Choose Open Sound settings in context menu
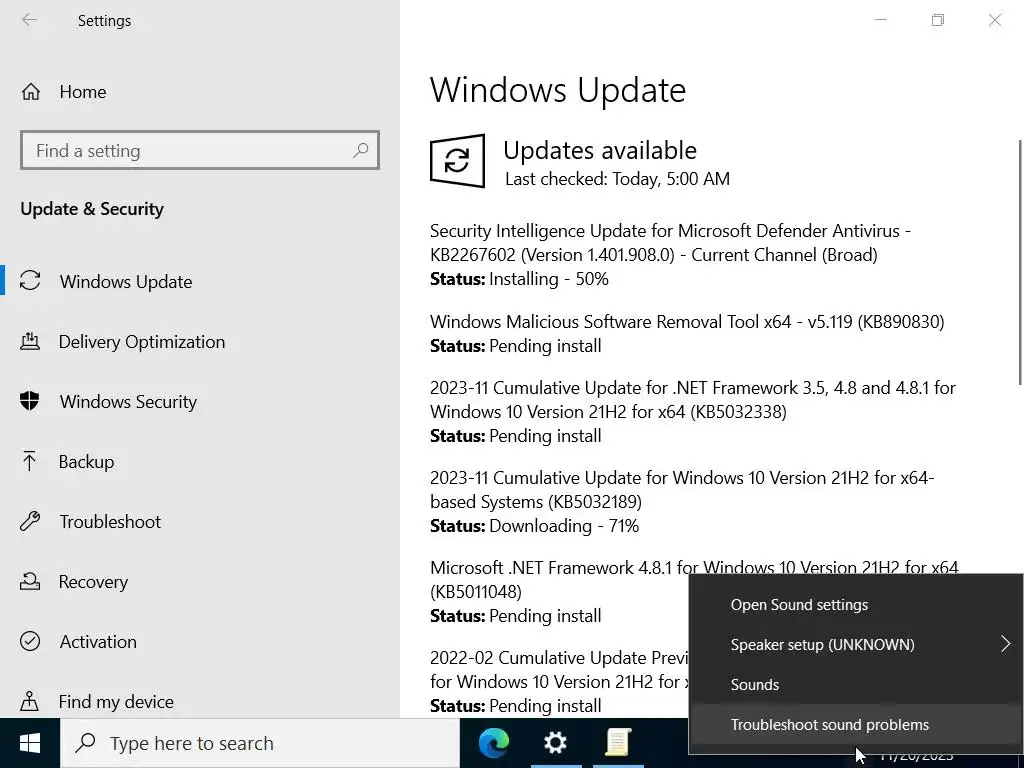1024x768 pixels. (x=856, y=605)
